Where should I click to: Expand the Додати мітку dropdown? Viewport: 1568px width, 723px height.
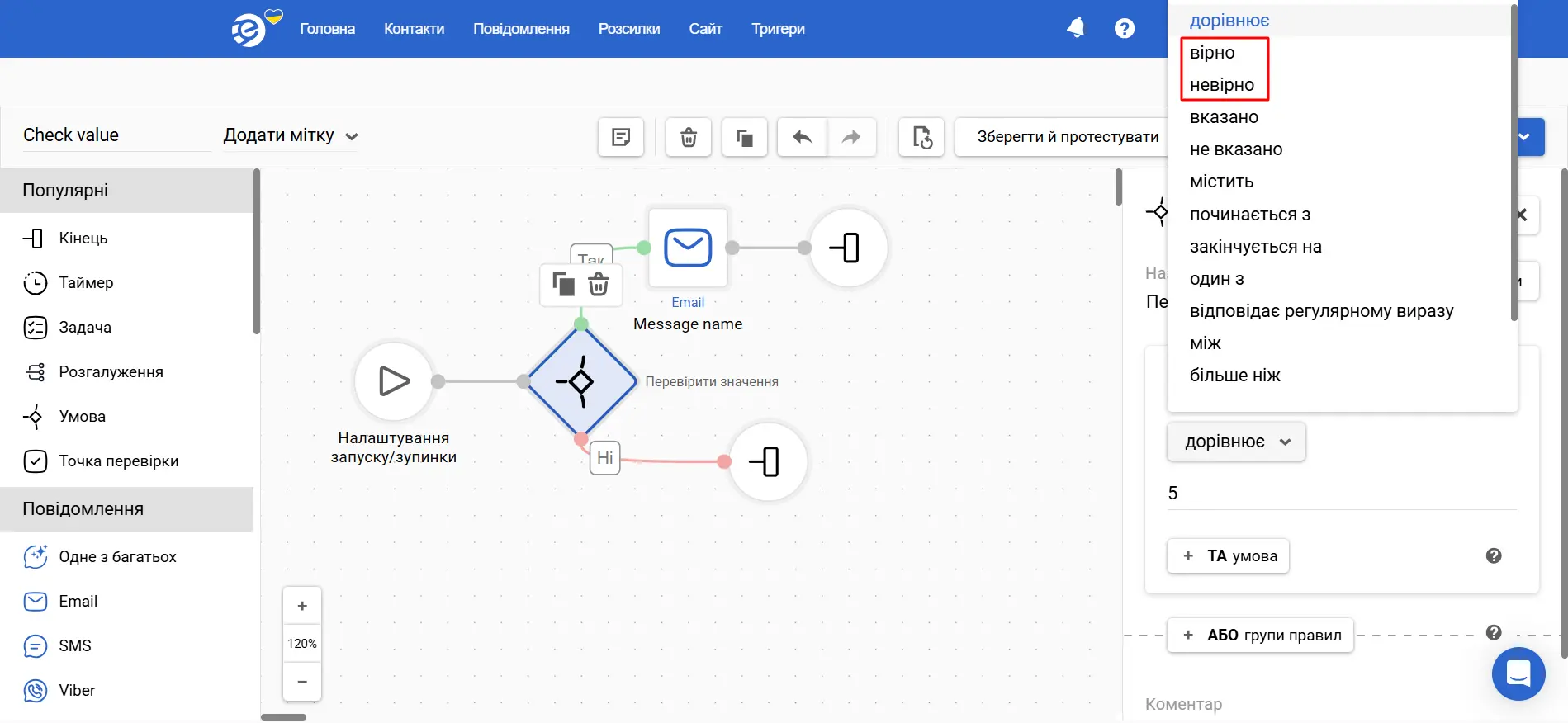(x=291, y=135)
